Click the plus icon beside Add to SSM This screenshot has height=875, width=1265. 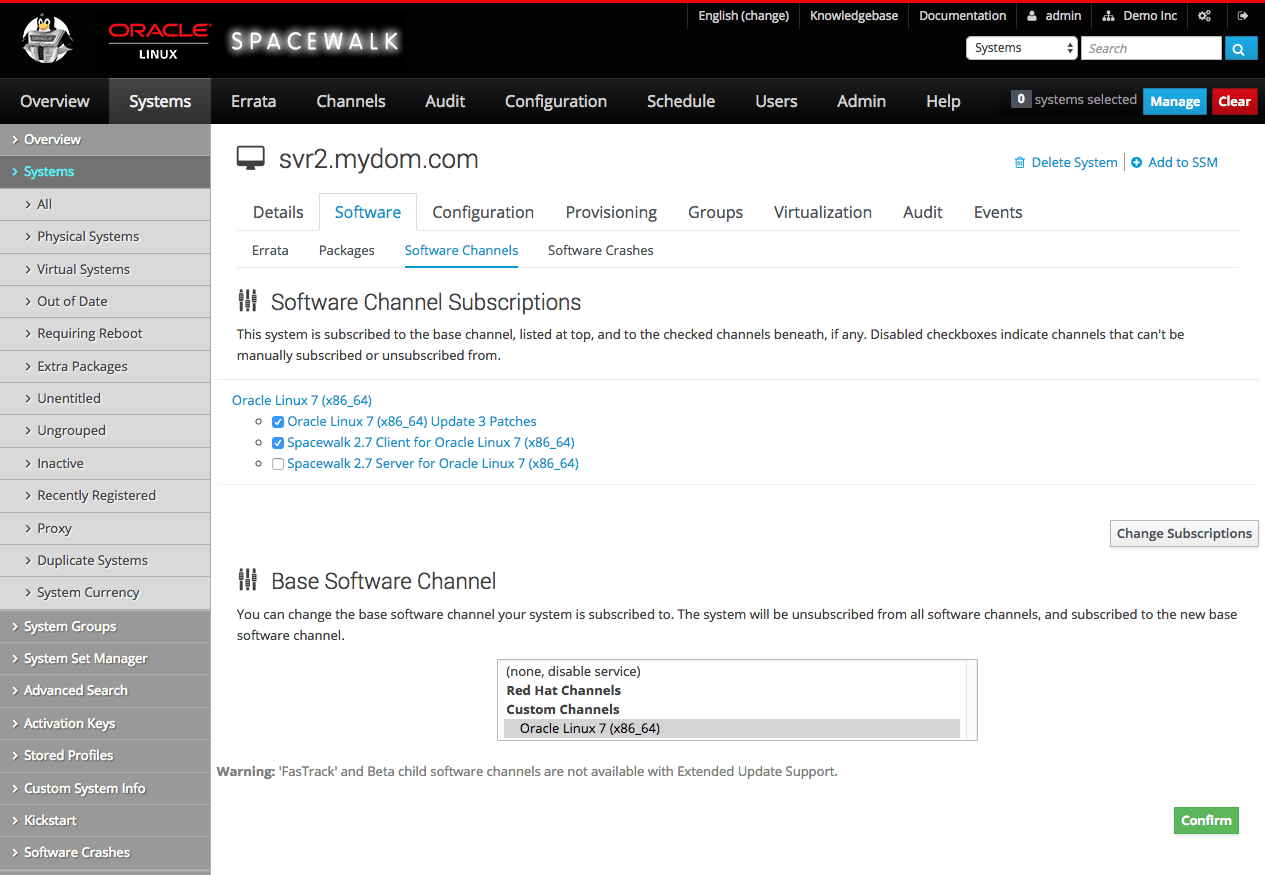pos(1136,162)
